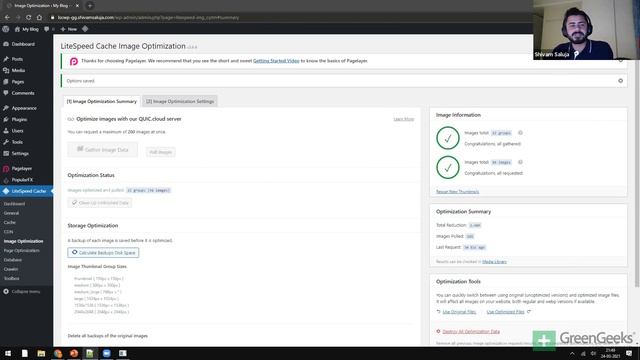The image size is (640, 360).
Task: Open File Explorer from the taskbar
Action: tap(41, 353)
